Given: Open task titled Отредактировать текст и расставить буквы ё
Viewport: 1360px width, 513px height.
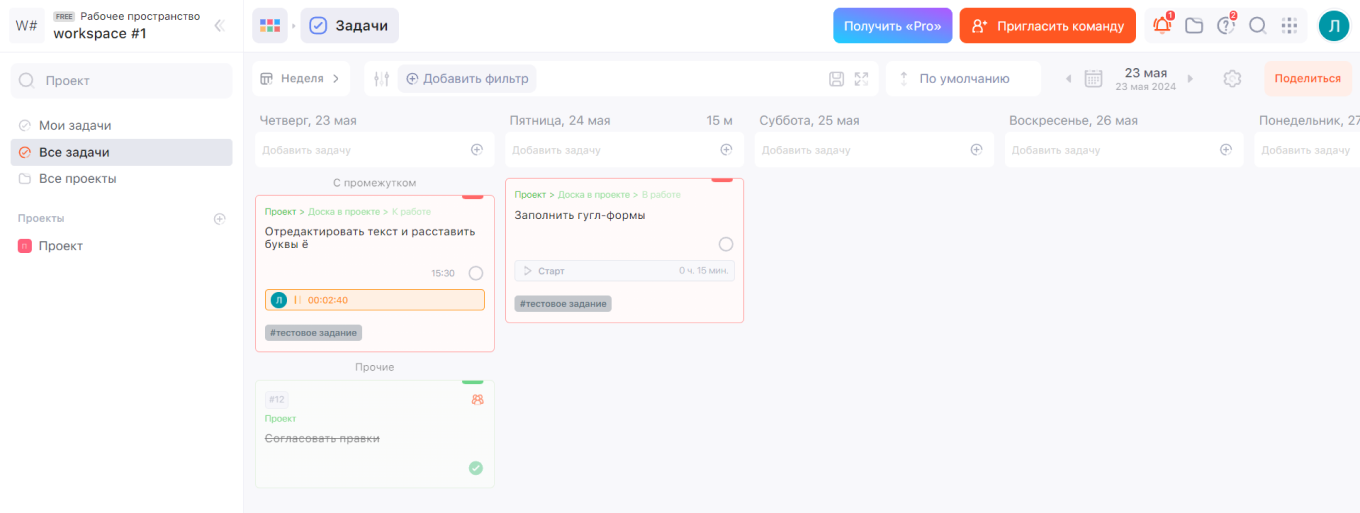Looking at the screenshot, I should click(370, 238).
